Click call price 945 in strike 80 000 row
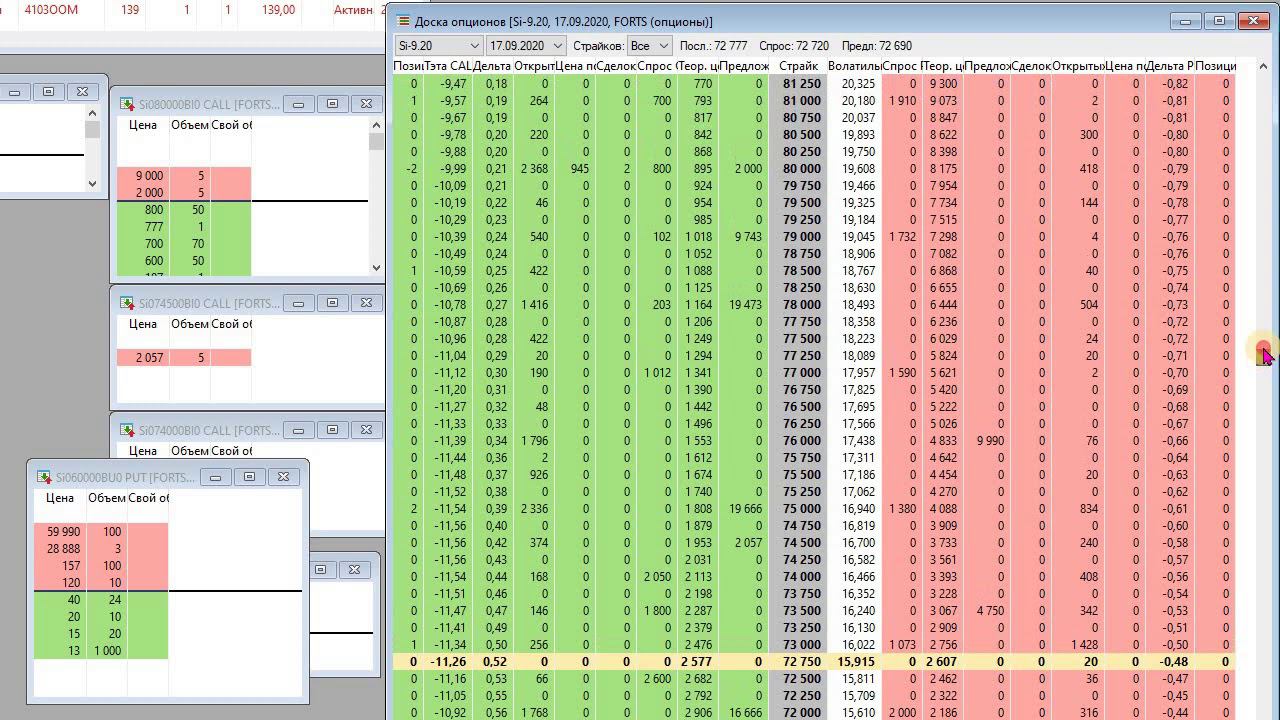Viewport: 1280px width, 720px height. point(582,169)
